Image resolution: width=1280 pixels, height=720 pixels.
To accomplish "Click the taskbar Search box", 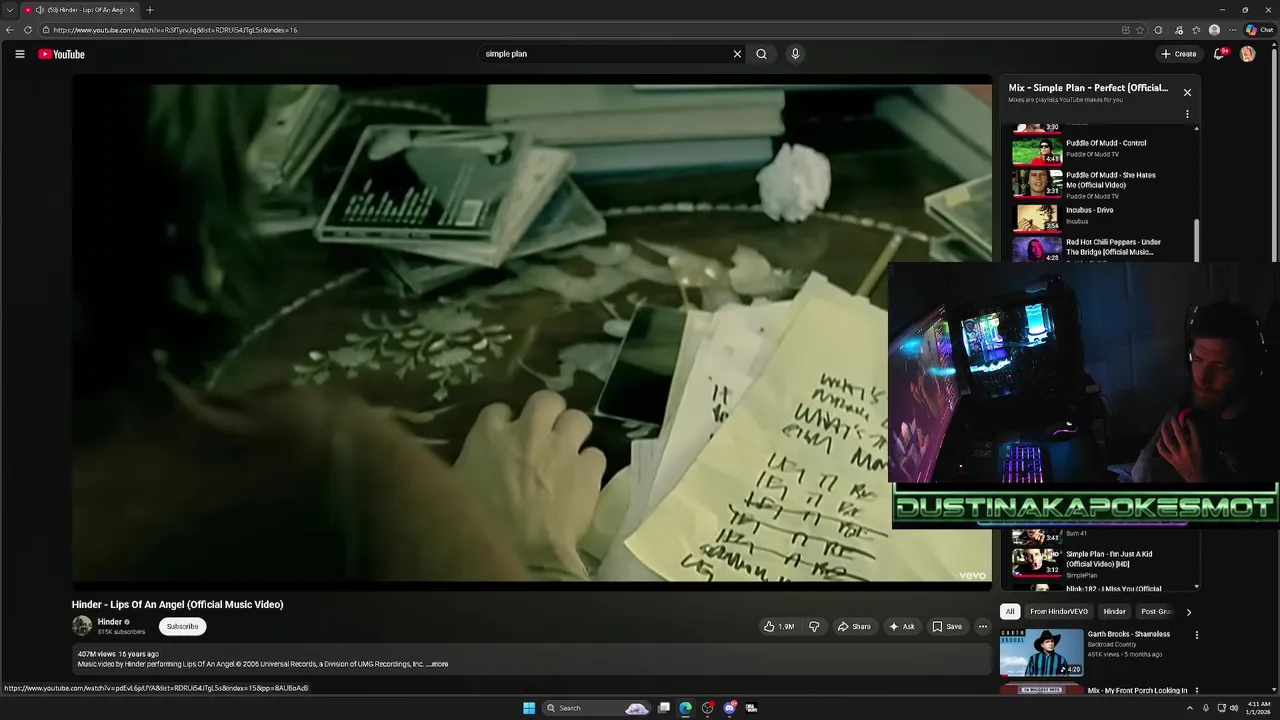I will pos(596,708).
